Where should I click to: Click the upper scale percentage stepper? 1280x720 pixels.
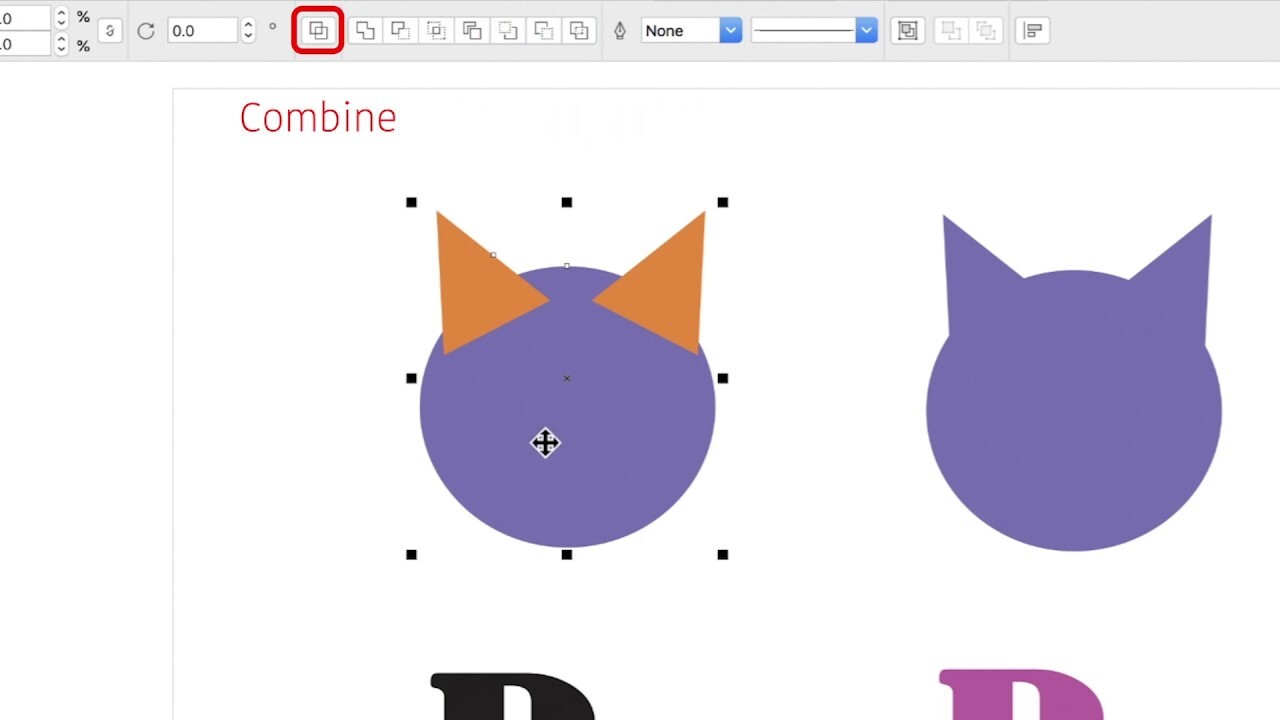[61, 17]
